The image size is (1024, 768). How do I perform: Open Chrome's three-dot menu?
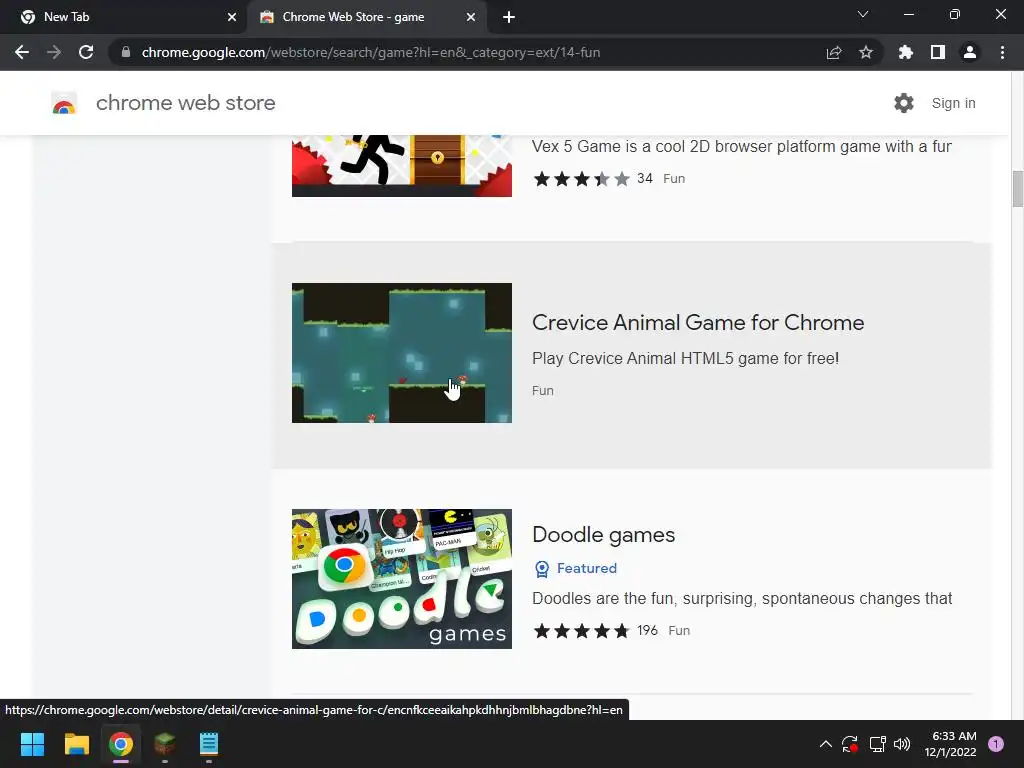point(1002,52)
